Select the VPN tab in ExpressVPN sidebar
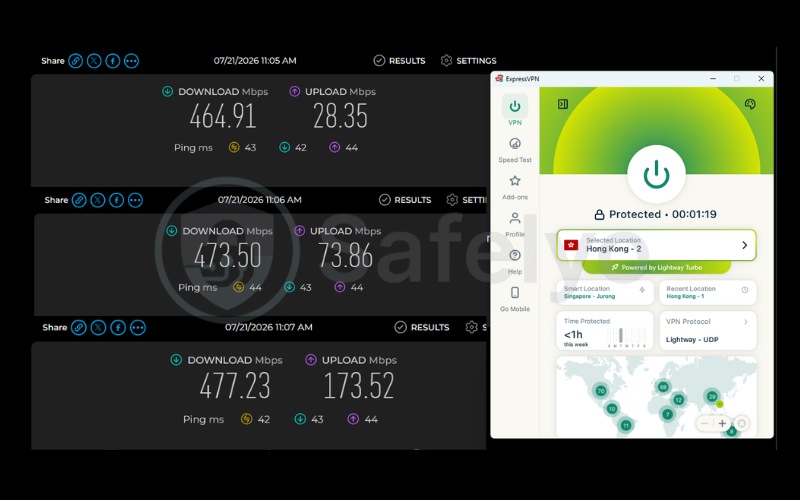Screen dimensions: 800x500 [x=515, y=111]
